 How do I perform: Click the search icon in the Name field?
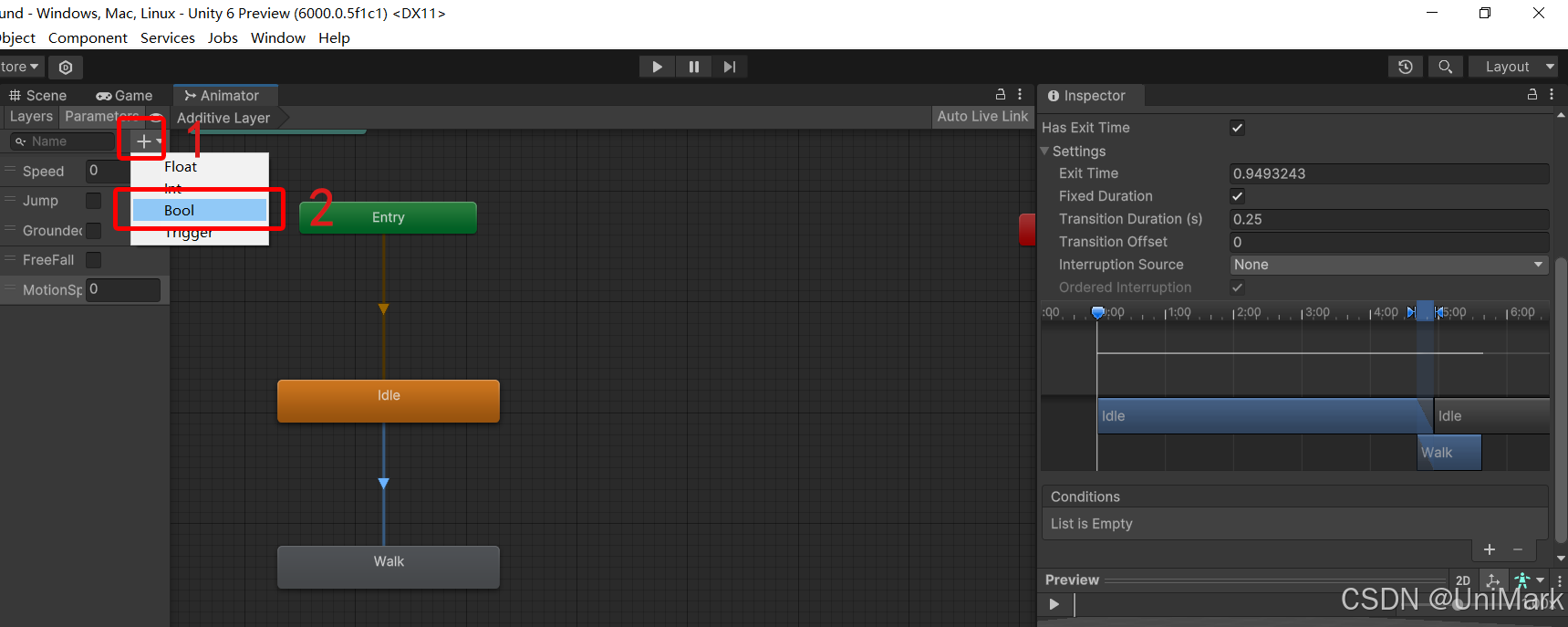[x=20, y=141]
